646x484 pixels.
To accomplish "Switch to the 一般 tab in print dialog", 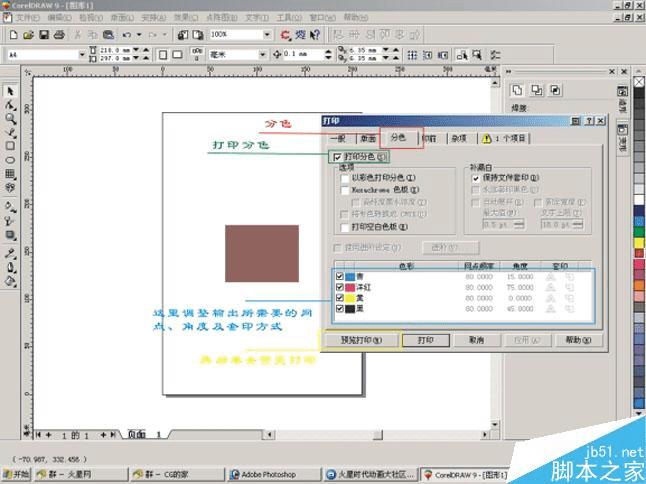I will click(338, 139).
